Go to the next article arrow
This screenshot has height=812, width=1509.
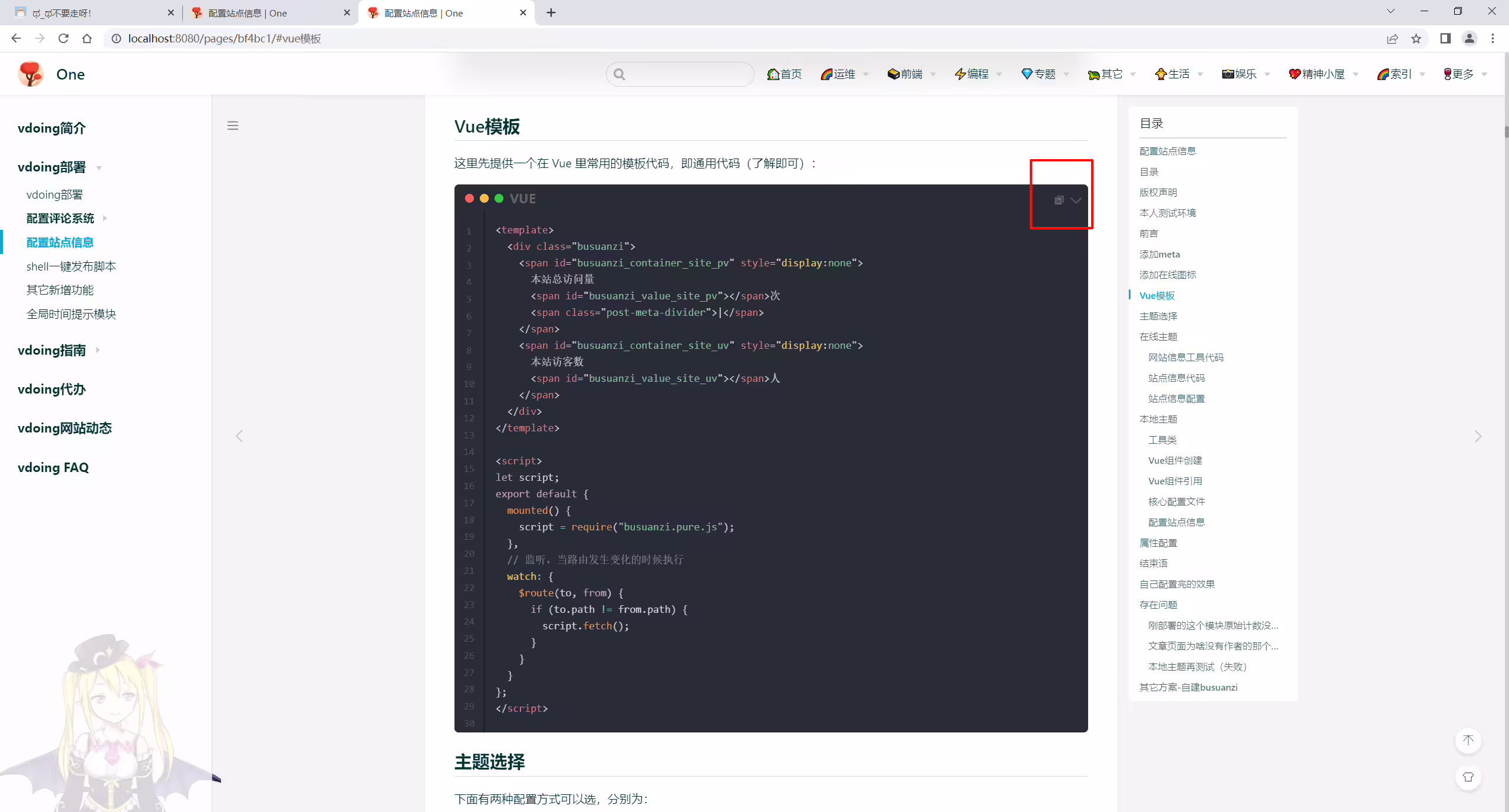coord(1478,437)
